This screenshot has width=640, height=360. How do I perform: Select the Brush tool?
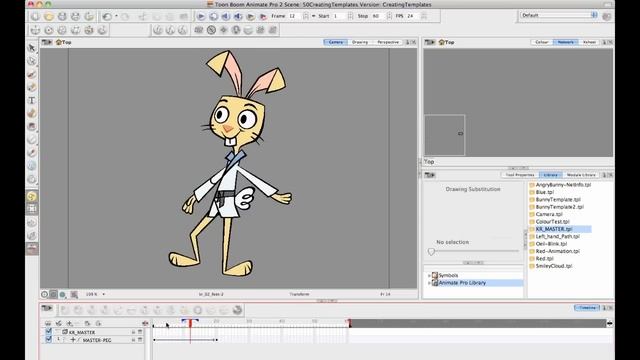click(32, 74)
